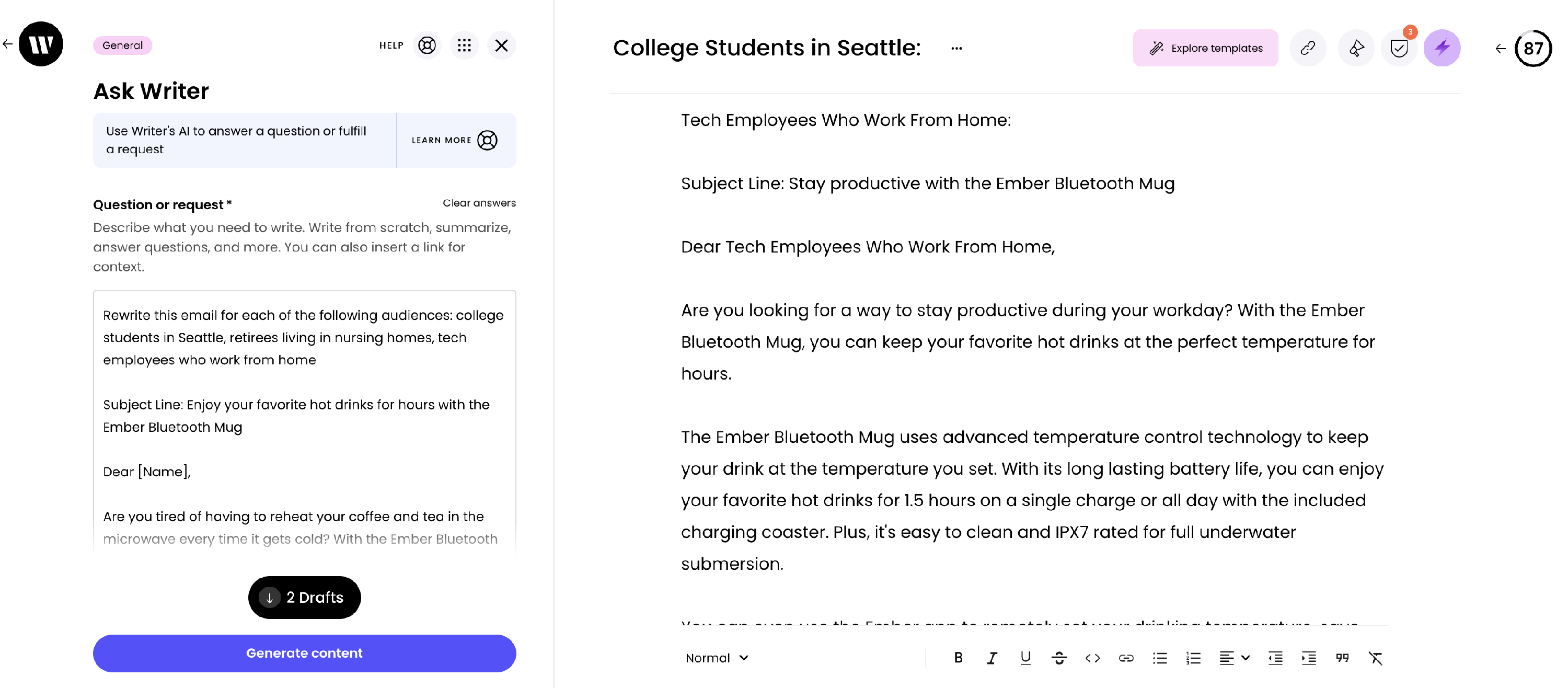This screenshot has width=1568, height=688.
Task: Click the block quote icon
Action: click(x=1342, y=658)
